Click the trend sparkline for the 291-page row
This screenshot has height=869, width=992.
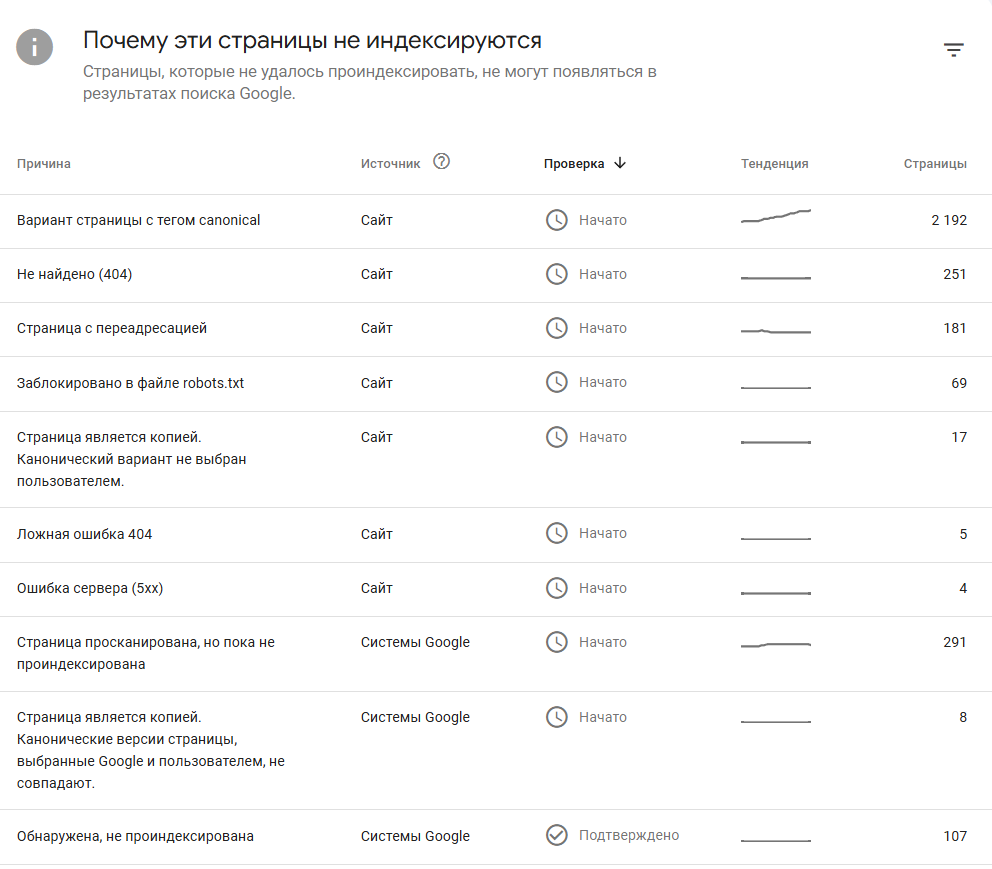tap(776, 645)
